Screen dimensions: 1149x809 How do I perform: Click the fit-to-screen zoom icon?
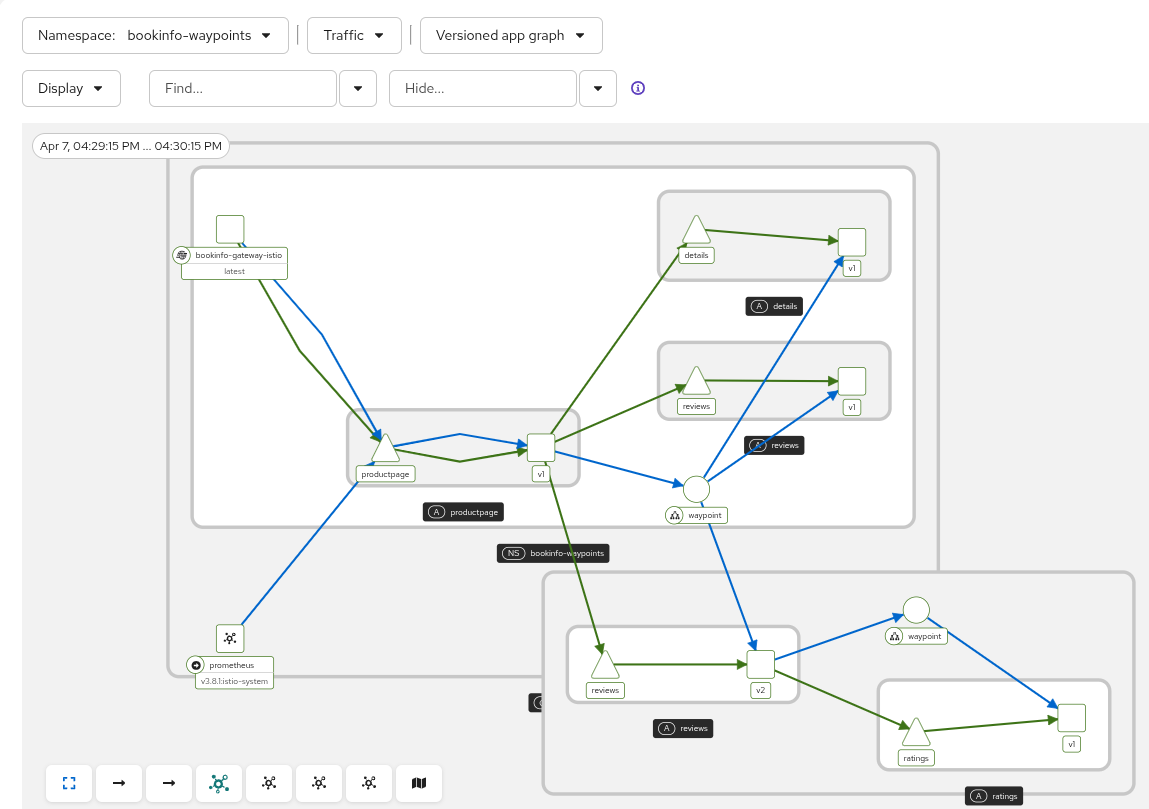pos(69,783)
